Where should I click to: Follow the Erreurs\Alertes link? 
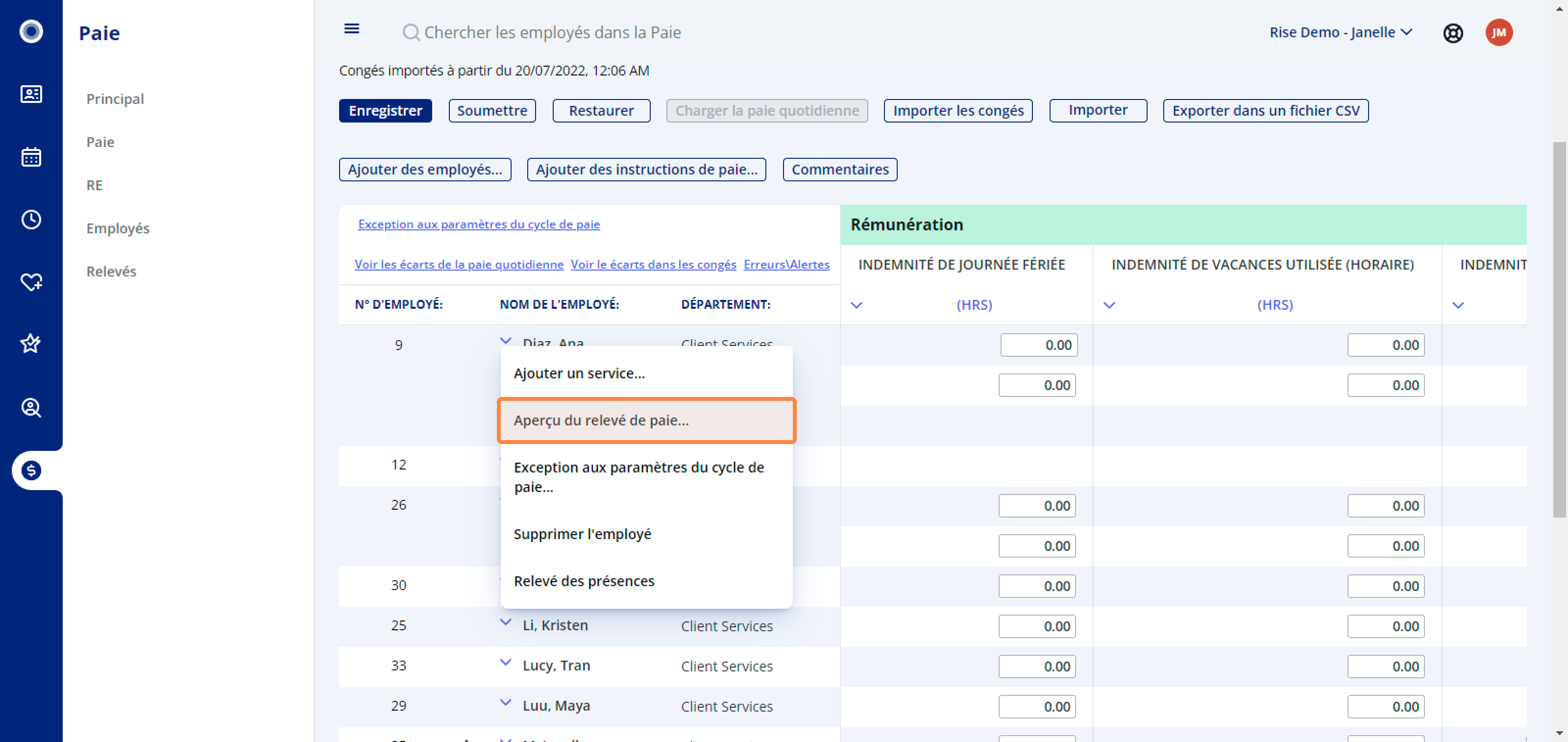786,265
